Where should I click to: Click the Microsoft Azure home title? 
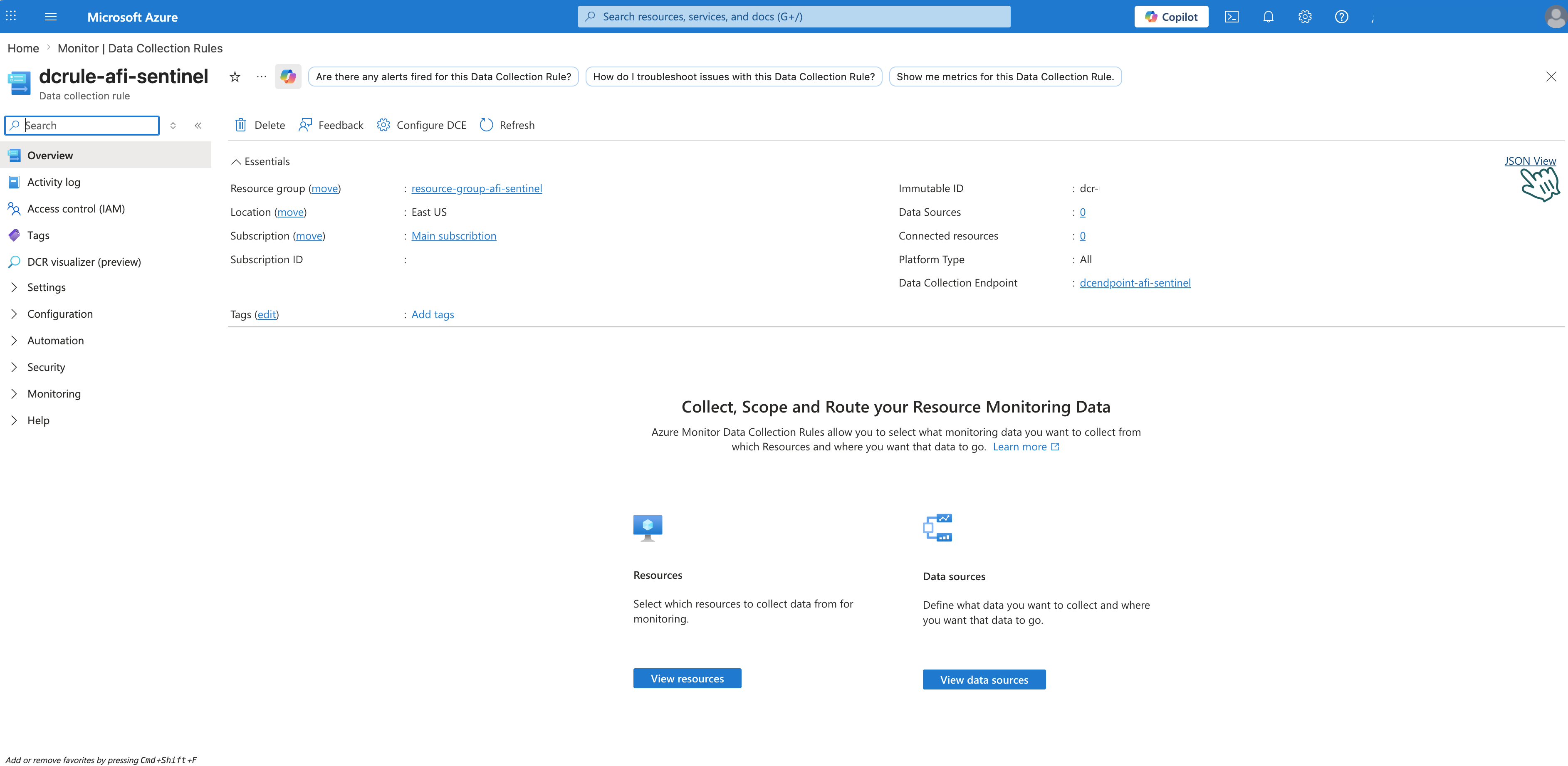point(132,17)
